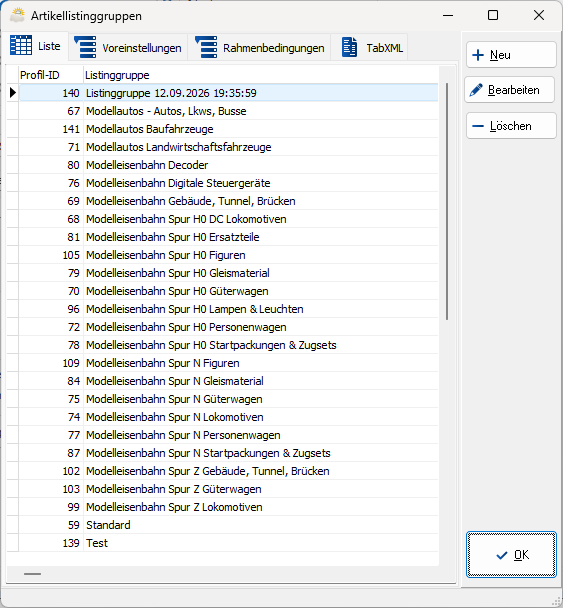Select Modelleisenbahn Spur N Figuren
The image size is (563, 608).
(x=228, y=363)
